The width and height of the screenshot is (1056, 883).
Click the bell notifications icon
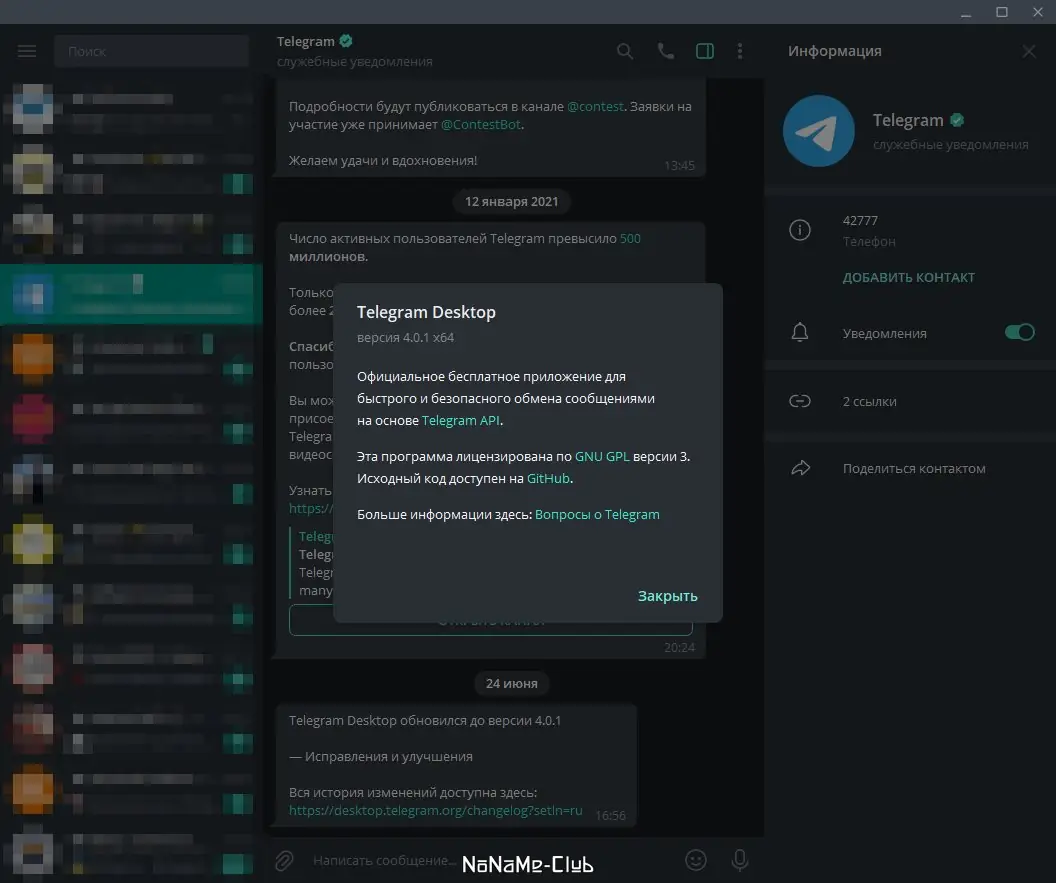[x=799, y=332]
